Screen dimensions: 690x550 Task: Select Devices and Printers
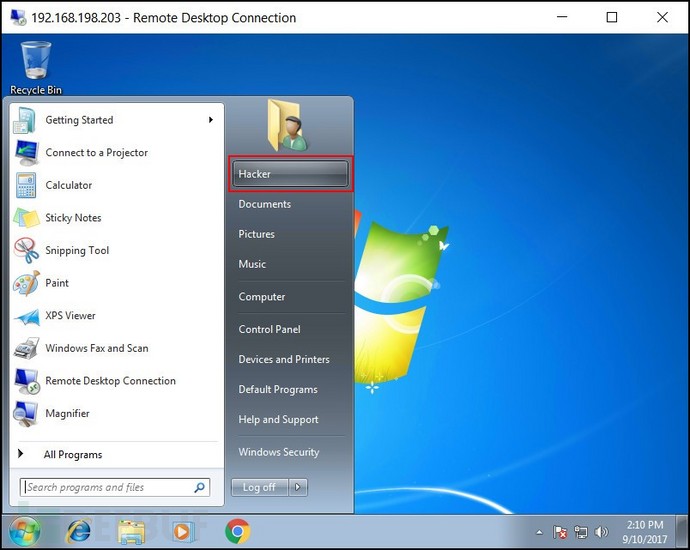coord(283,360)
